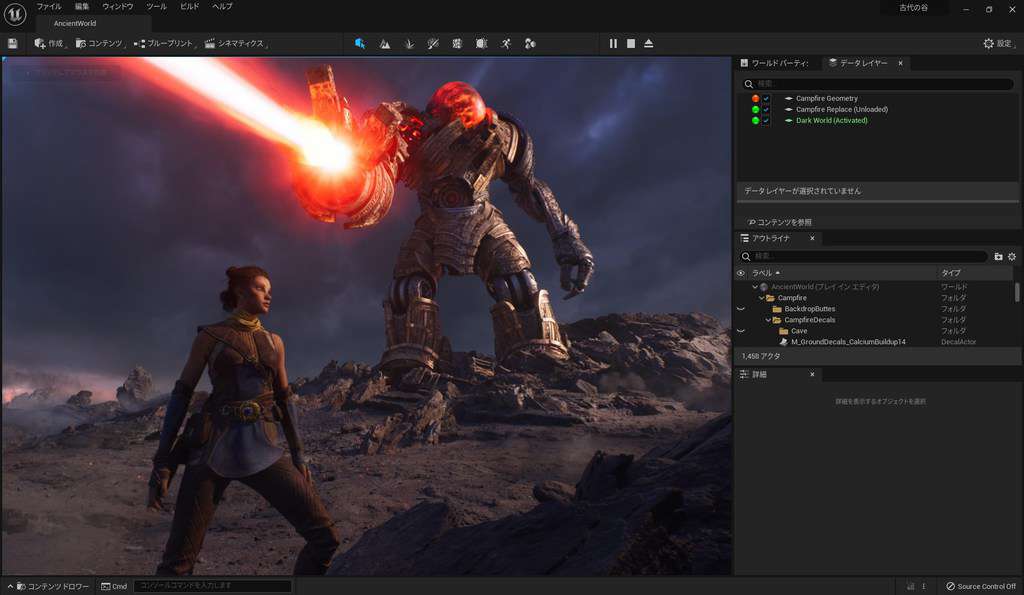Toggle the Campfire Replace (Unloaded) layer checkbox
The height and width of the screenshot is (595, 1024).
pyautogui.click(x=766, y=110)
